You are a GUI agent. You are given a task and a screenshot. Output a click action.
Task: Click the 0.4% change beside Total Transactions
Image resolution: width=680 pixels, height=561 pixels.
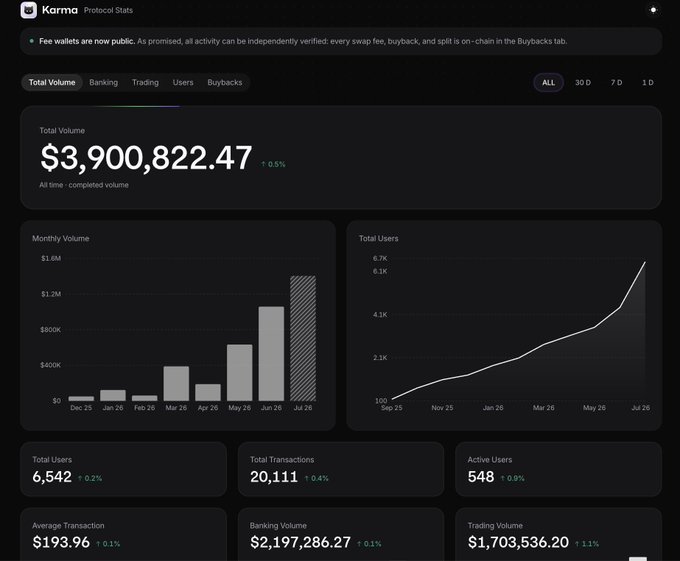tap(316, 478)
